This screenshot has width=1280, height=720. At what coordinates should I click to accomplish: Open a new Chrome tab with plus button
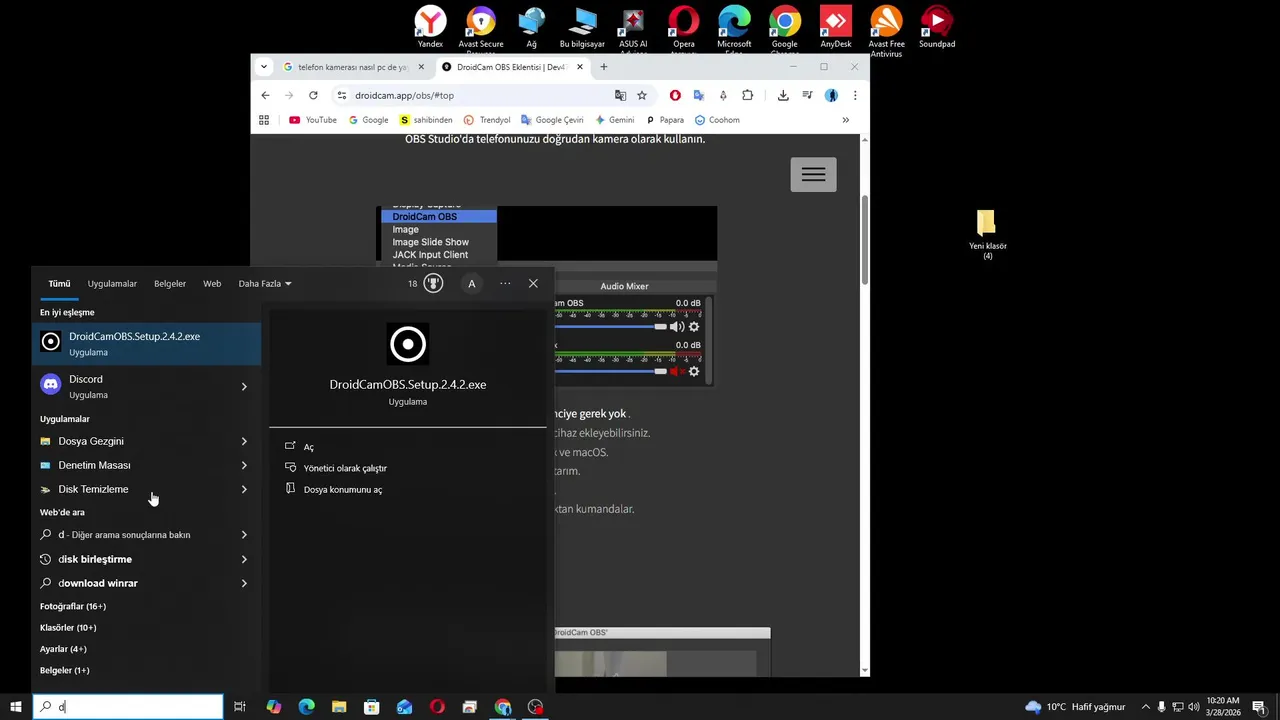(x=603, y=67)
